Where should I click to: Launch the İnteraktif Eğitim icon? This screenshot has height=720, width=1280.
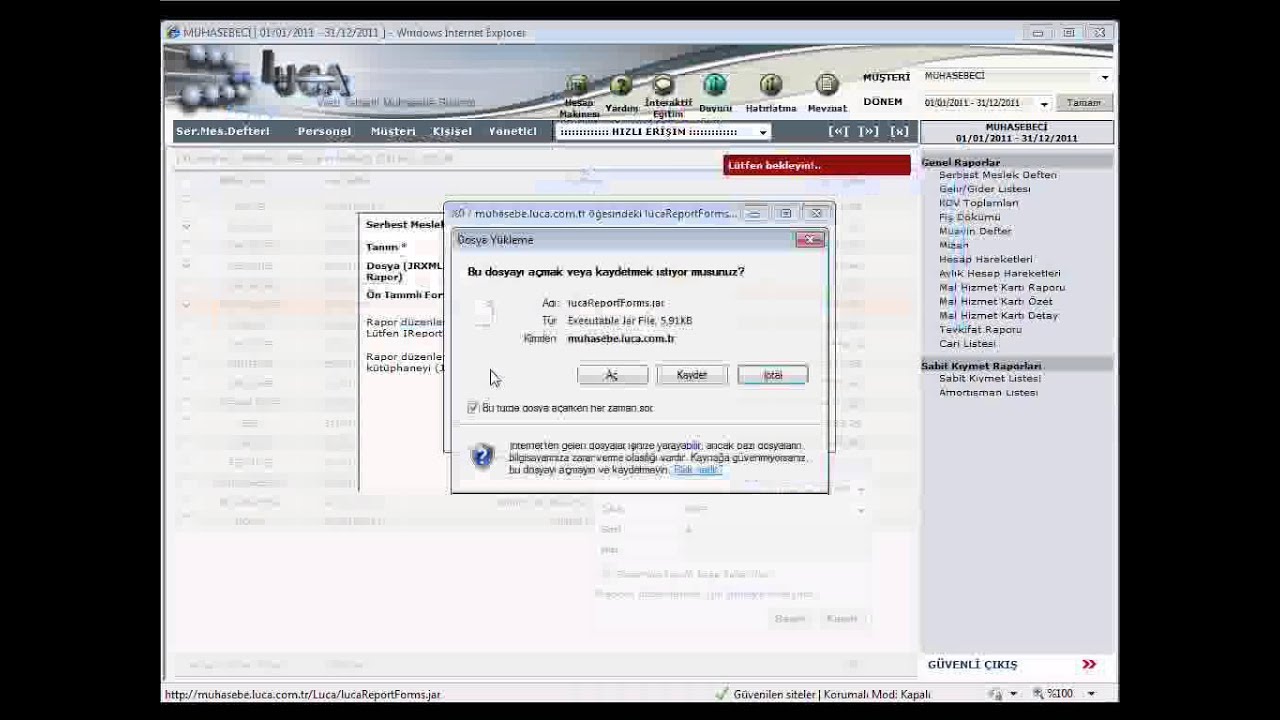(664, 85)
